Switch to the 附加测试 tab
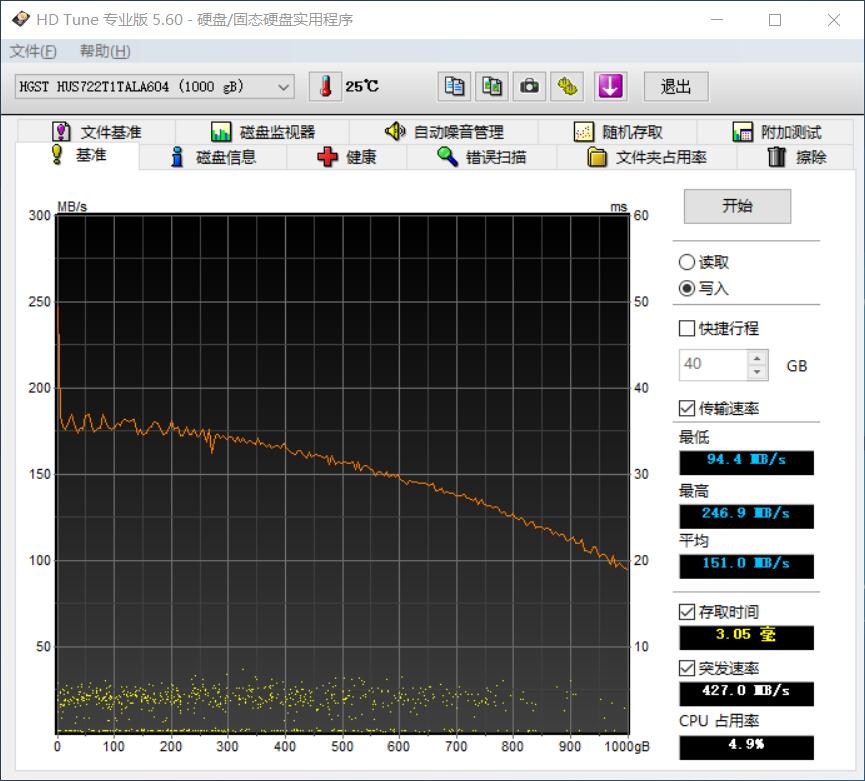This screenshot has height=781, width=865. [776, 132]
